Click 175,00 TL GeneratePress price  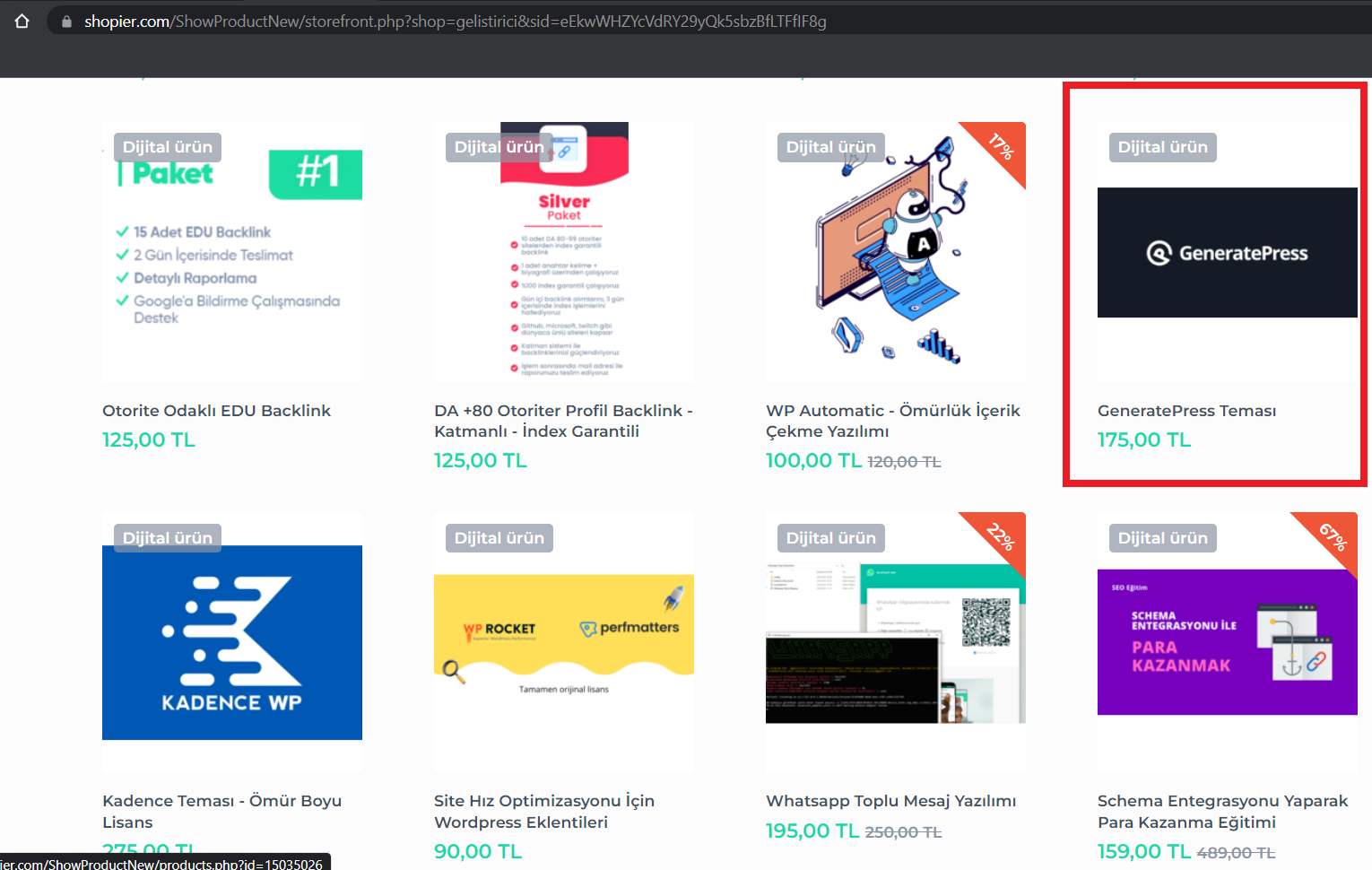[x=1144, y=439]
